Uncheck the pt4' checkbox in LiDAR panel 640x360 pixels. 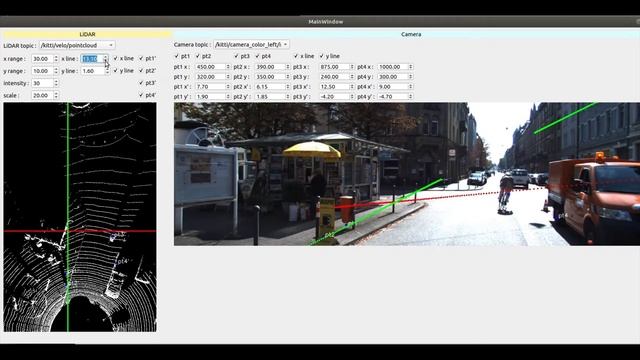(141, 95)
